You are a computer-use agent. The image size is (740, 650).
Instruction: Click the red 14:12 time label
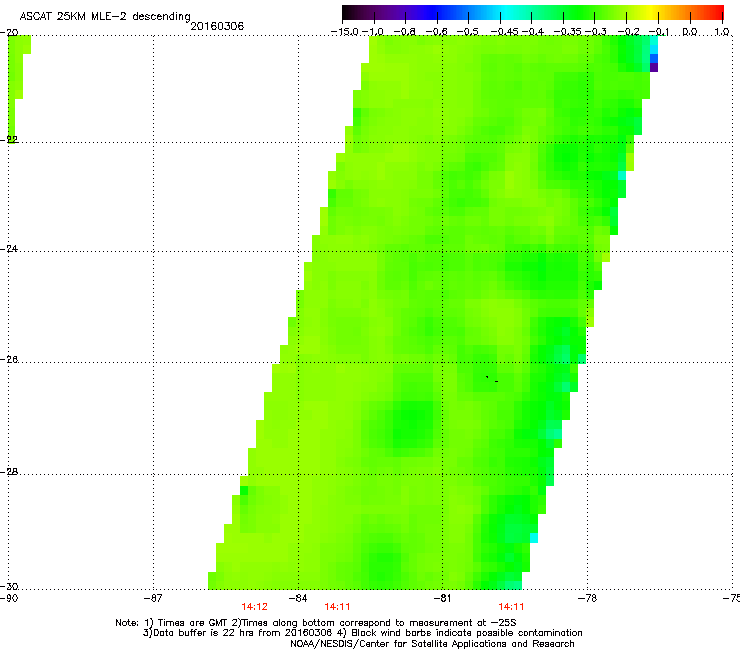254,607
